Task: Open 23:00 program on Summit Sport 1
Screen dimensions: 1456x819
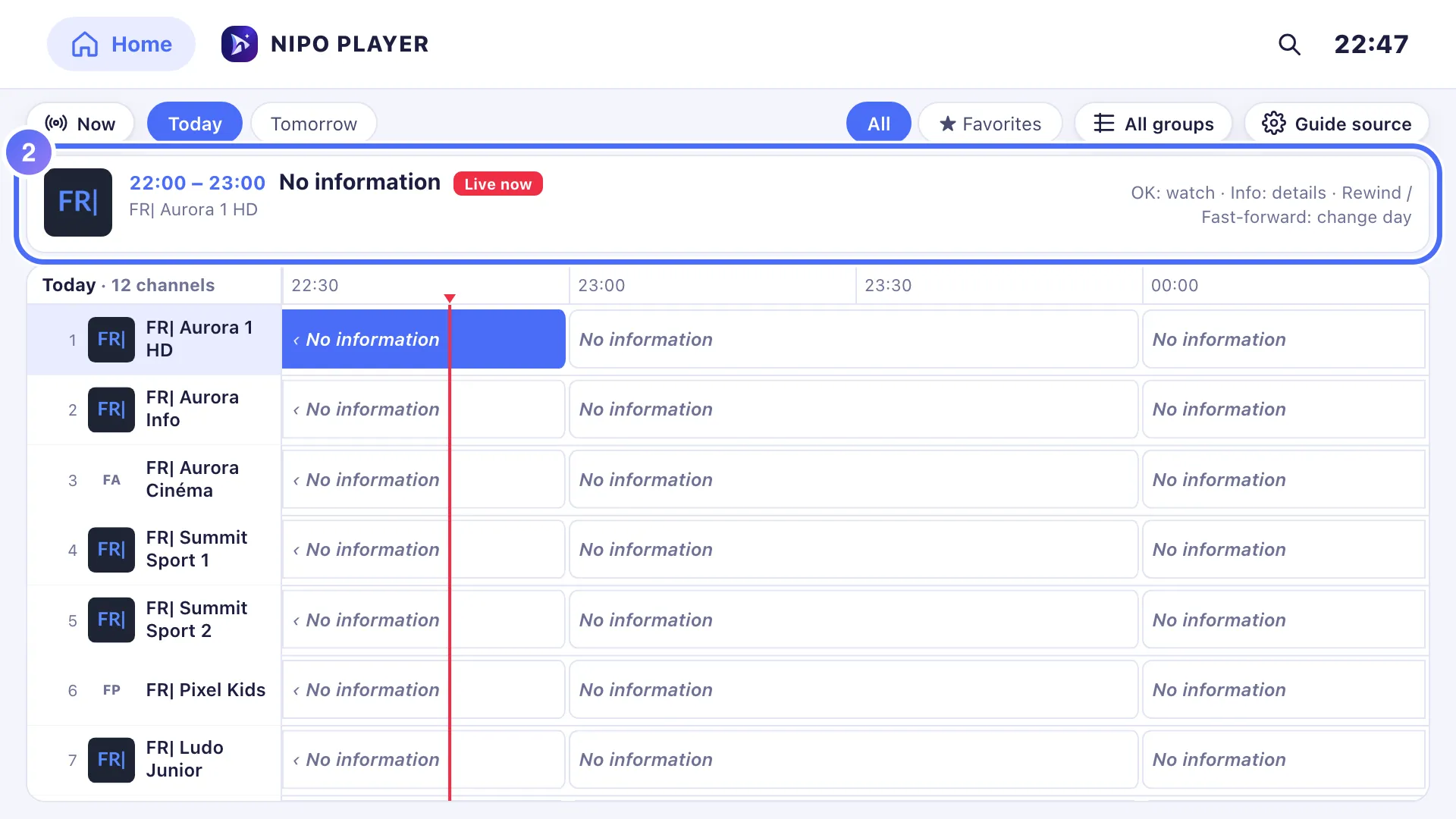Action: [x=854, y=549]
